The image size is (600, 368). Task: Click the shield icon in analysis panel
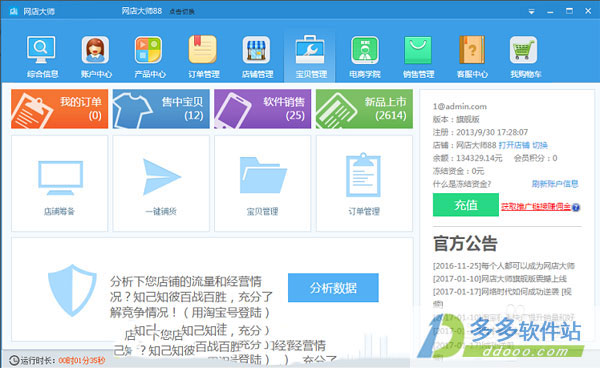(72, 290)
